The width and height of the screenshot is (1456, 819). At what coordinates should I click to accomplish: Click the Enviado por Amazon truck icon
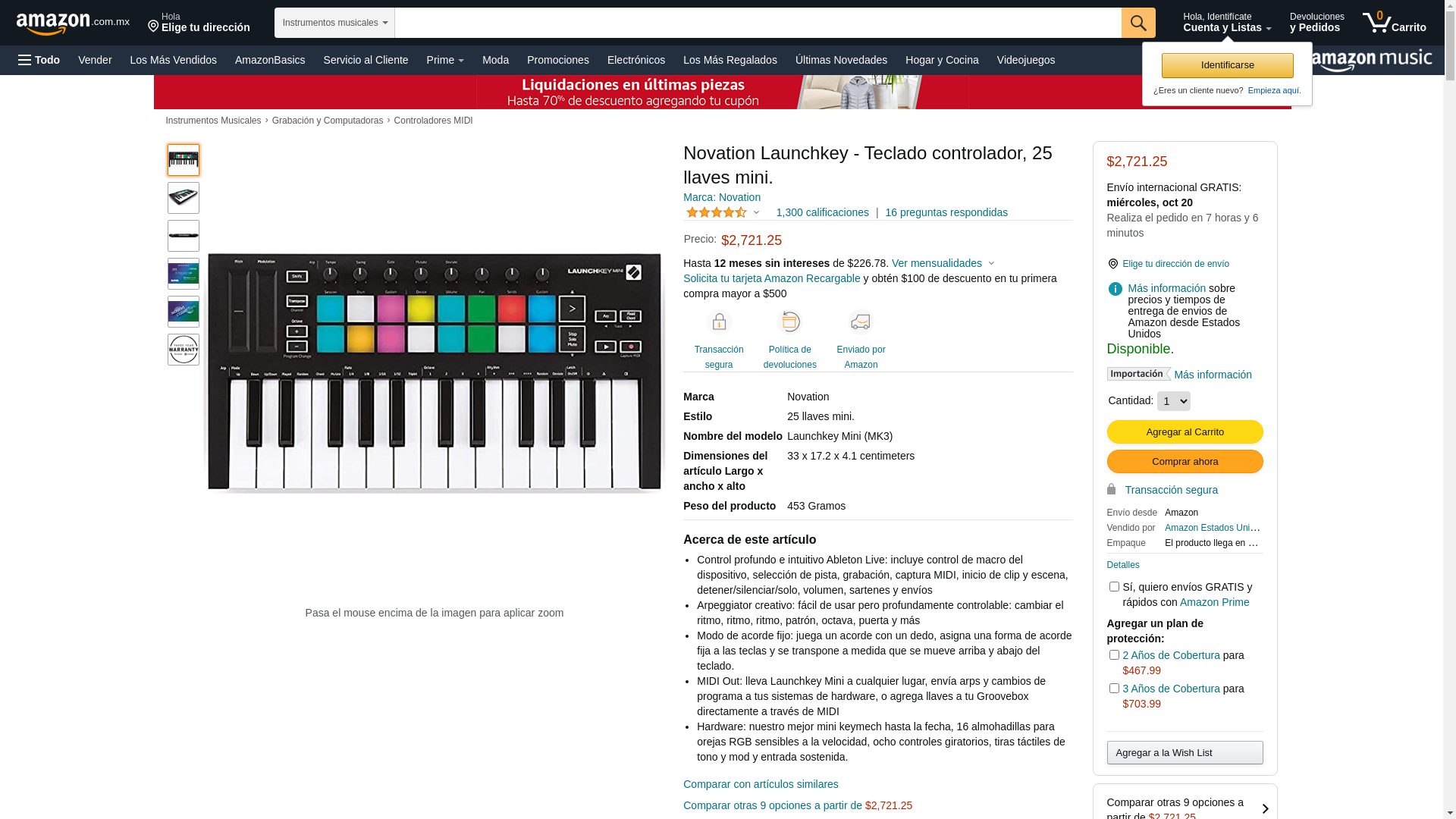pos(861,322)
